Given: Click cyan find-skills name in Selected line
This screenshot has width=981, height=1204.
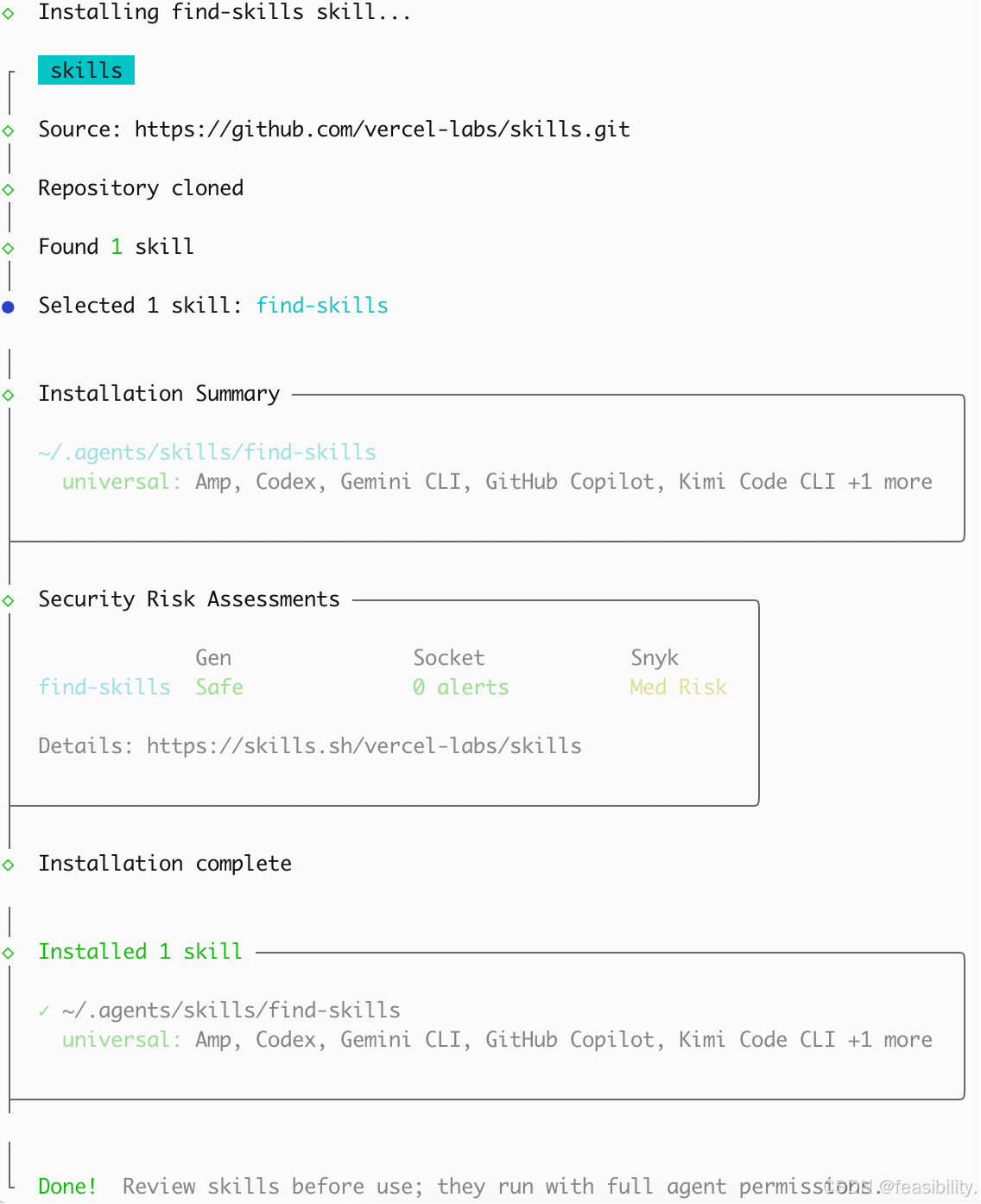Looking at the screenshot, I should coord(322,306).
